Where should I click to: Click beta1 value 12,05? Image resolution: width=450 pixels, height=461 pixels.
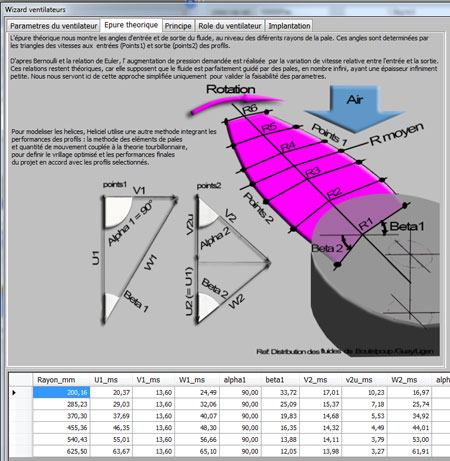click(x=280, y=451)
